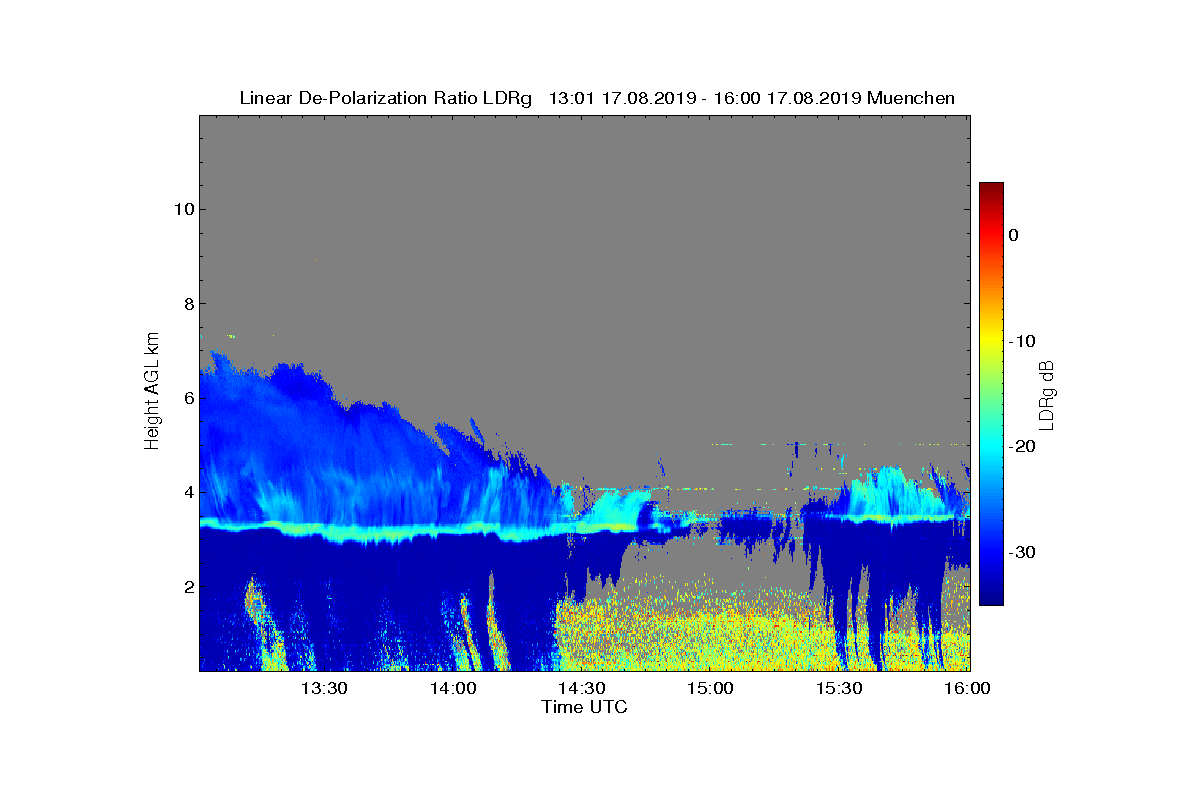Click the 15:30 time tick label
The image size is (1200, 800).
pos(840,688)
